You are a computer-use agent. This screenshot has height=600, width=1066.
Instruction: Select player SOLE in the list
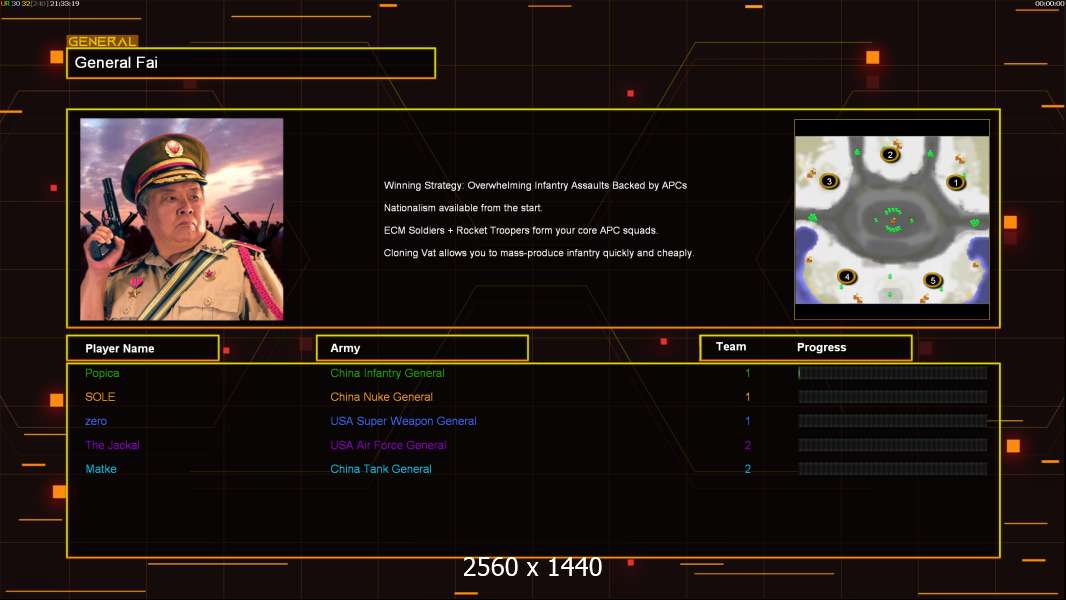[100, 397]
